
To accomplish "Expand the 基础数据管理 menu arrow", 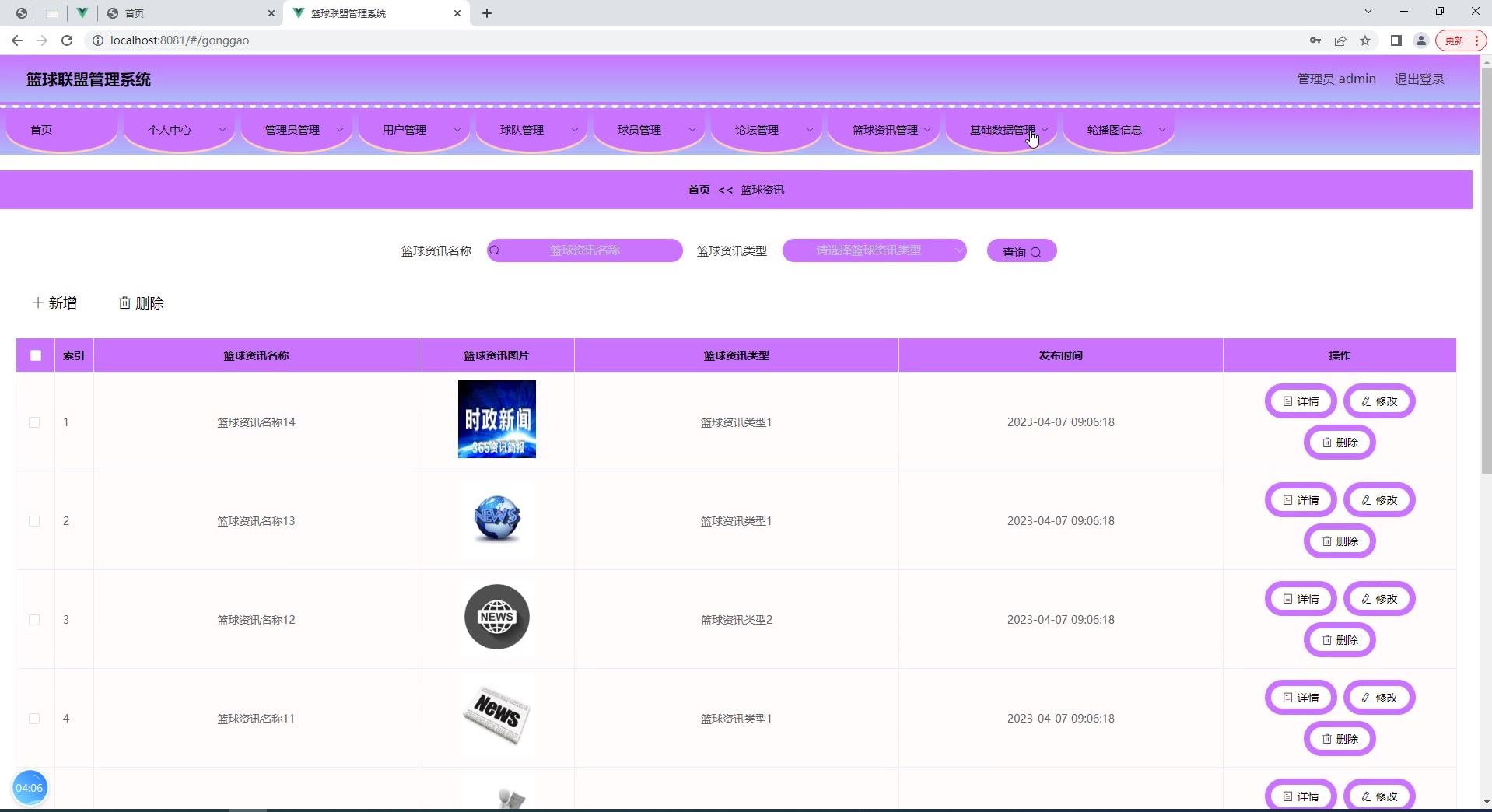I will point(1045,130).
